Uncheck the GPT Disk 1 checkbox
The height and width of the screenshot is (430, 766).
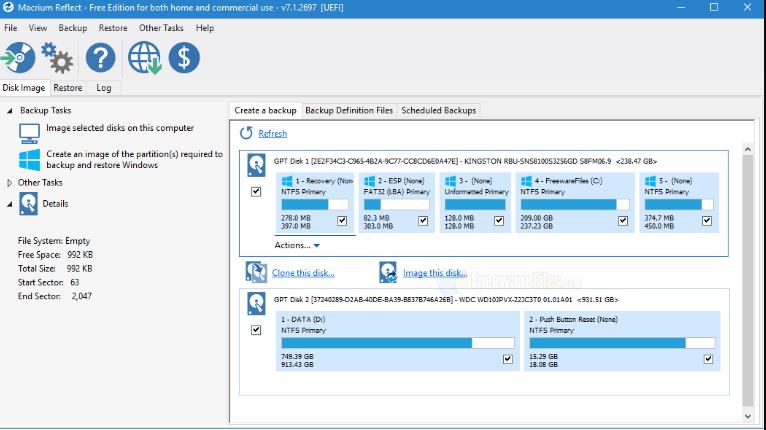[256, 192]
